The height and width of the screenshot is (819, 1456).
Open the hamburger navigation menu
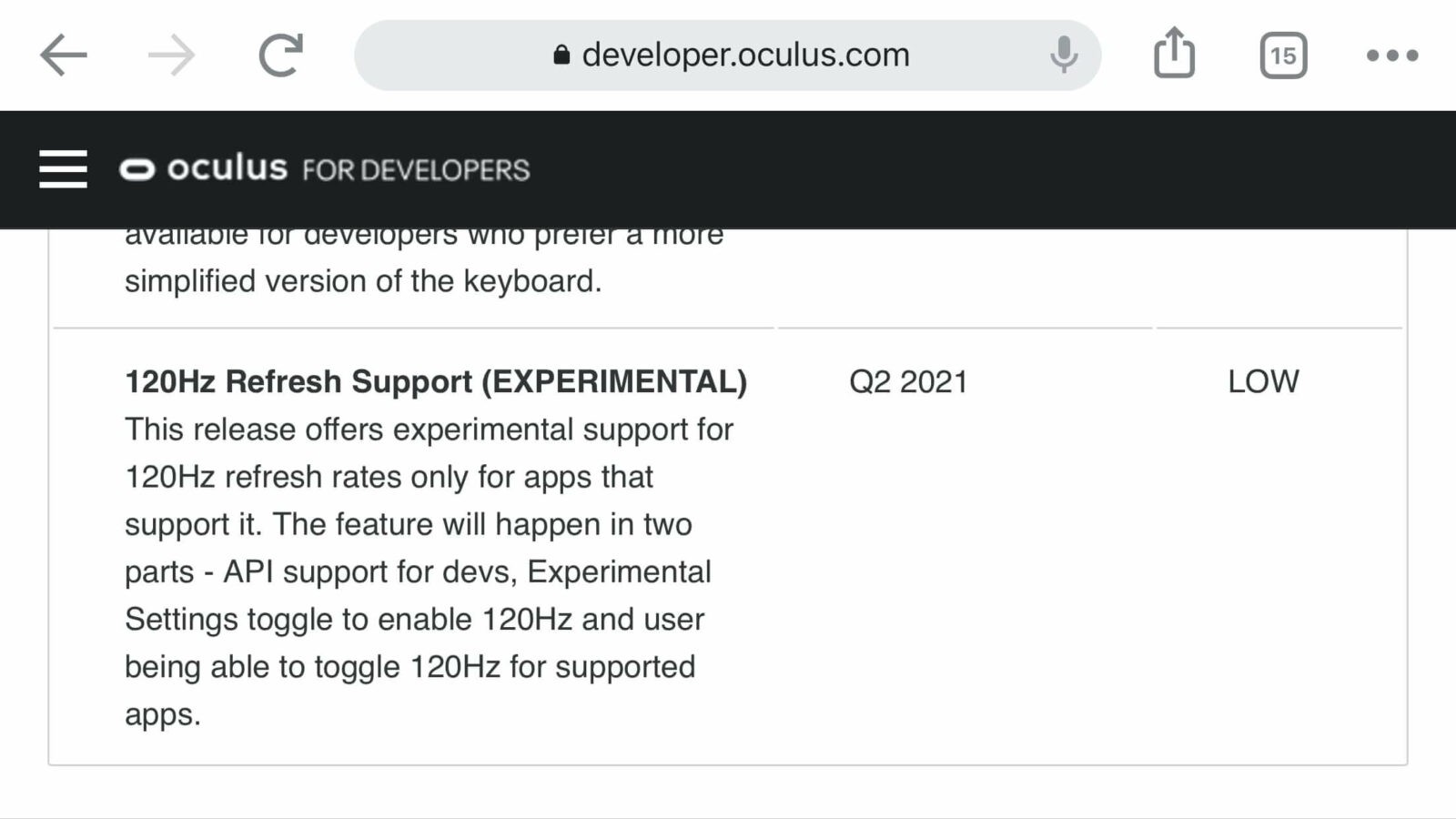click(63, 169)
